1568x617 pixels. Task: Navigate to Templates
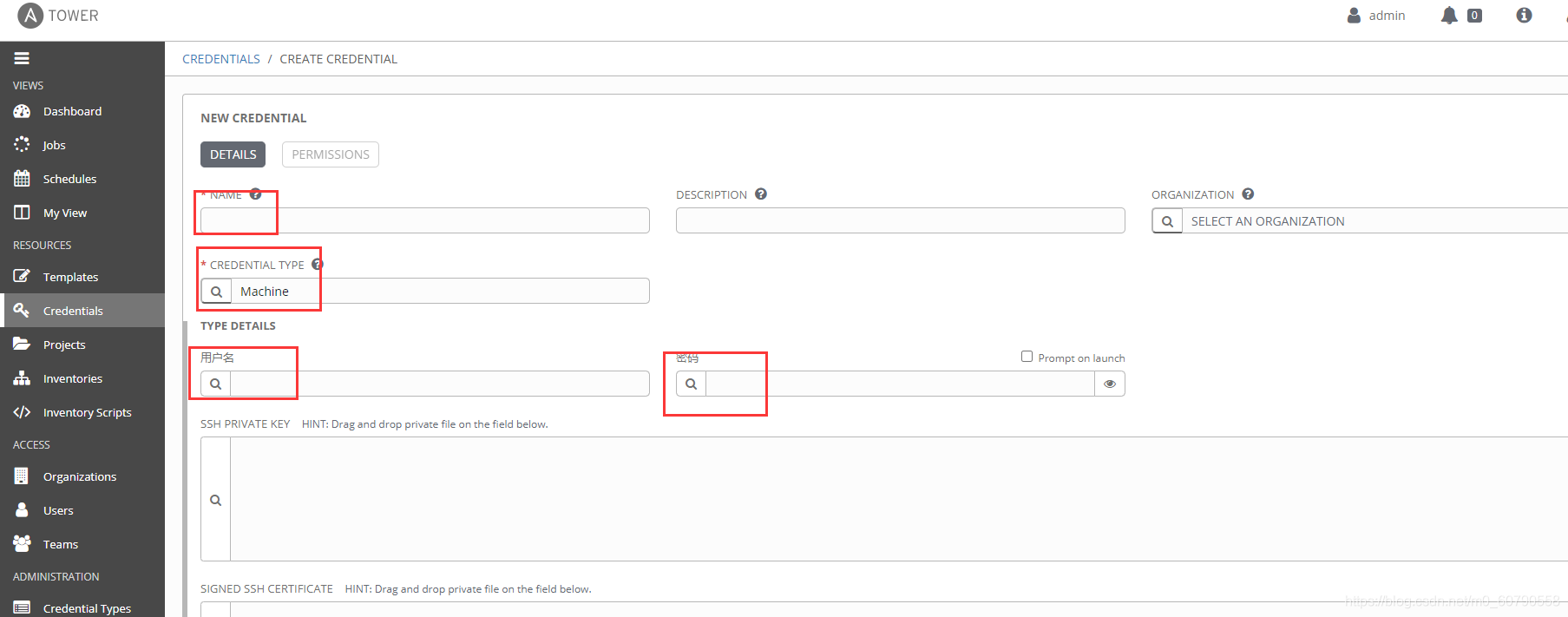70,277
